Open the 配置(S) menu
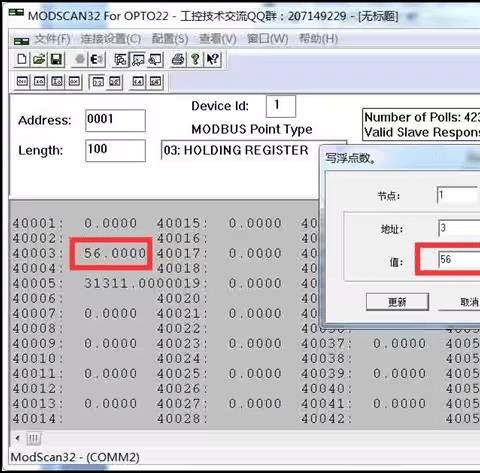The image size is (480, 473). (170, 39)
